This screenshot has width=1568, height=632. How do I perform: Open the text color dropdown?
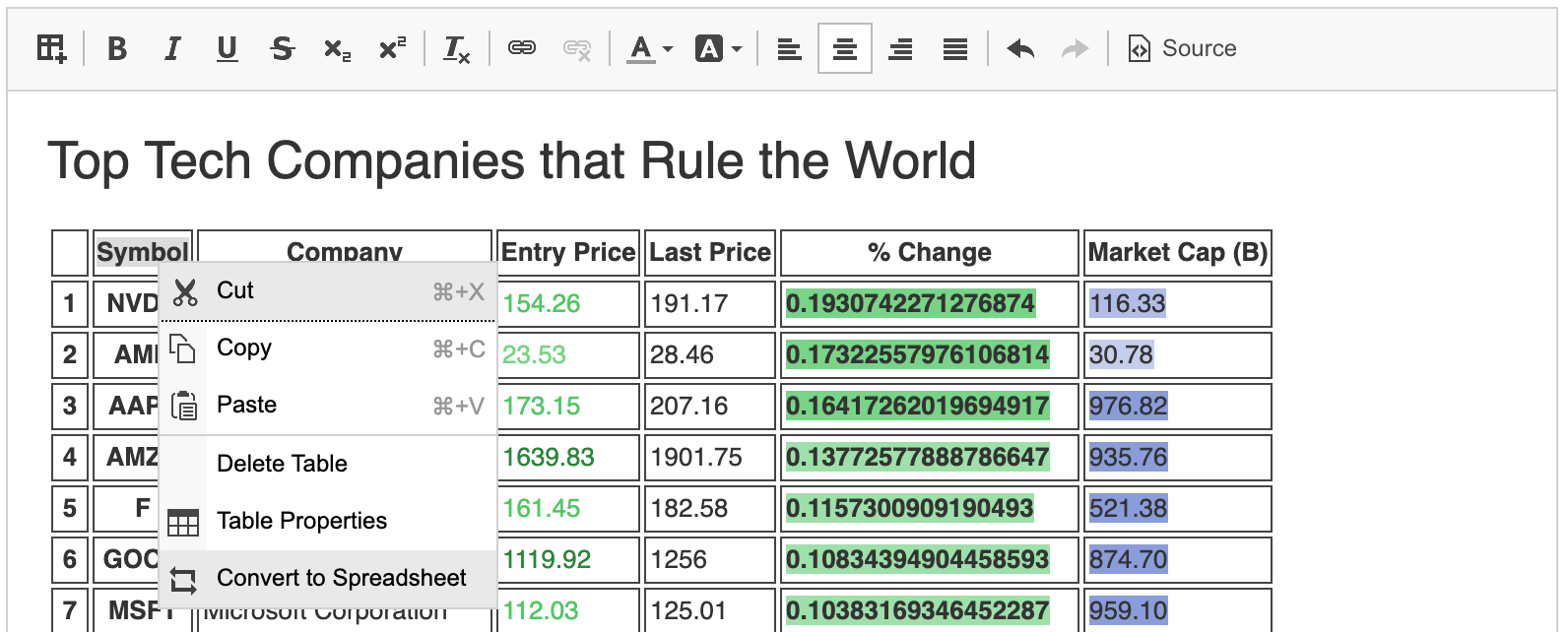650,48
